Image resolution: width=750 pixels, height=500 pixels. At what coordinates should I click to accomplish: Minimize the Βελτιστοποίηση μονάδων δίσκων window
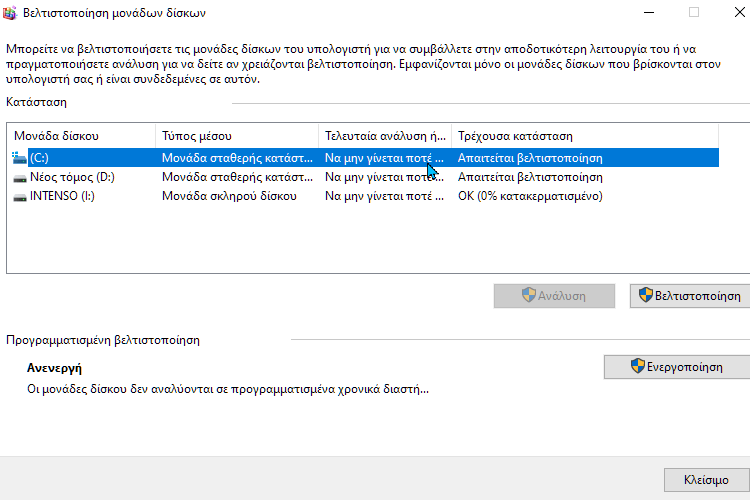point(649,12)
